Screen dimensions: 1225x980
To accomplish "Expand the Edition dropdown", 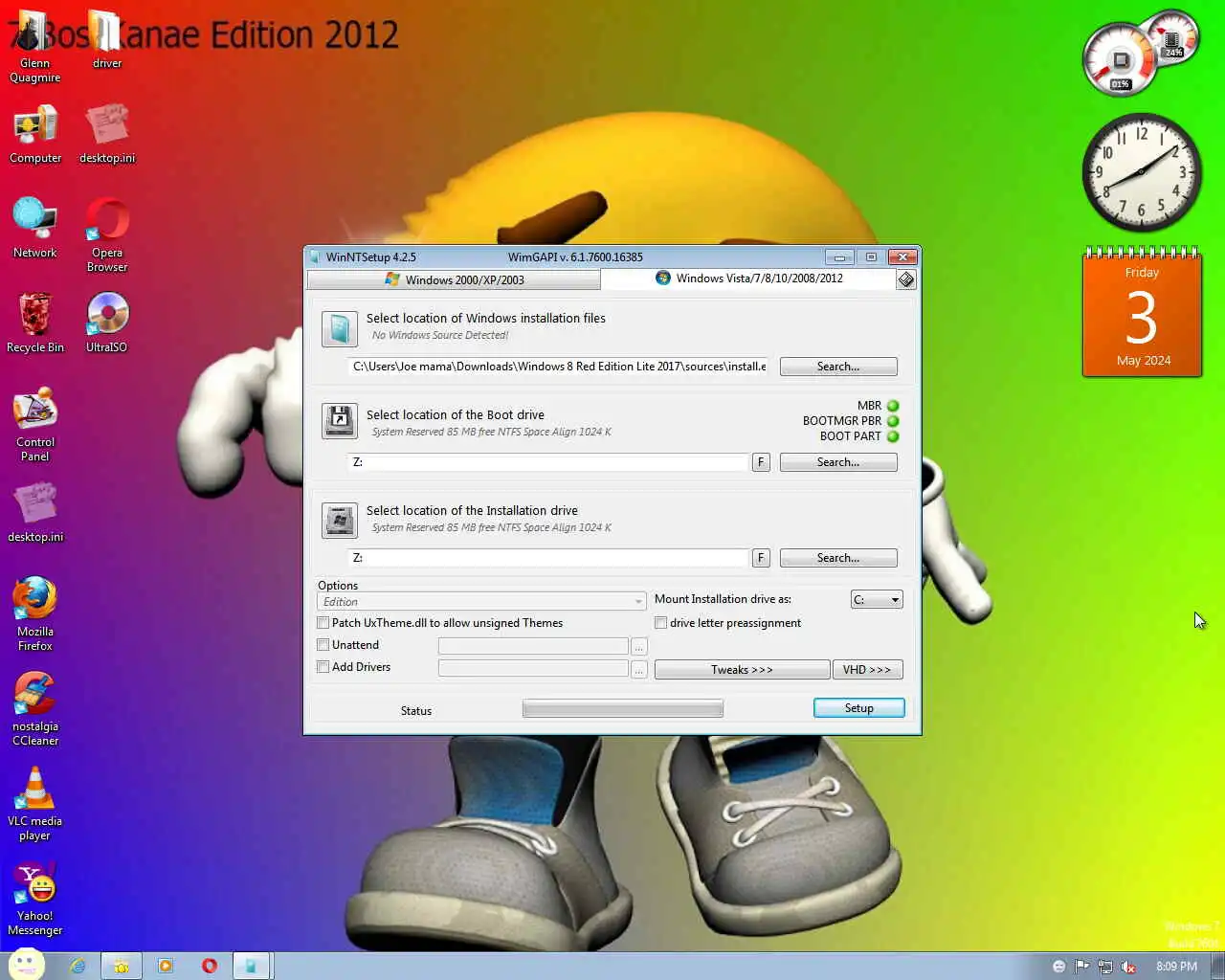I will point(481,601).
